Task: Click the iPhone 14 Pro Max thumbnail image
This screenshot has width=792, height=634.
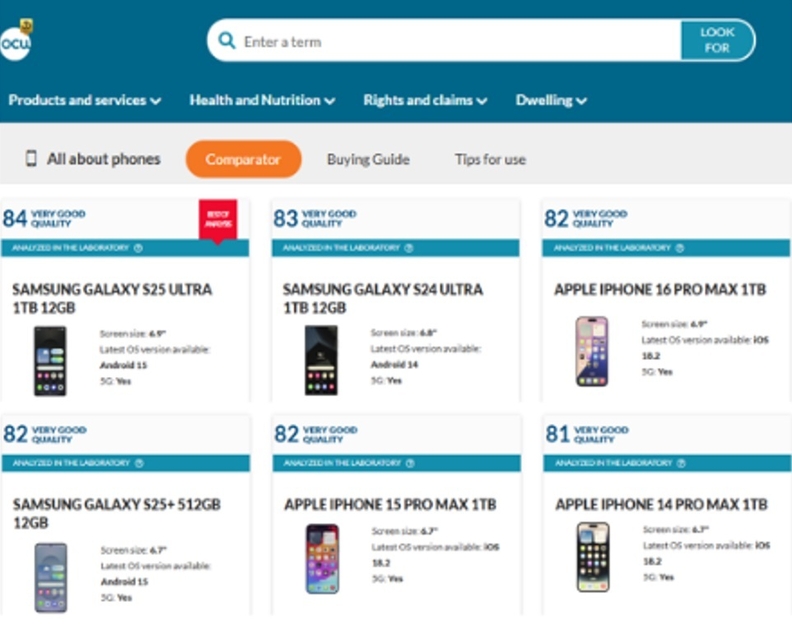Action: 592,557
